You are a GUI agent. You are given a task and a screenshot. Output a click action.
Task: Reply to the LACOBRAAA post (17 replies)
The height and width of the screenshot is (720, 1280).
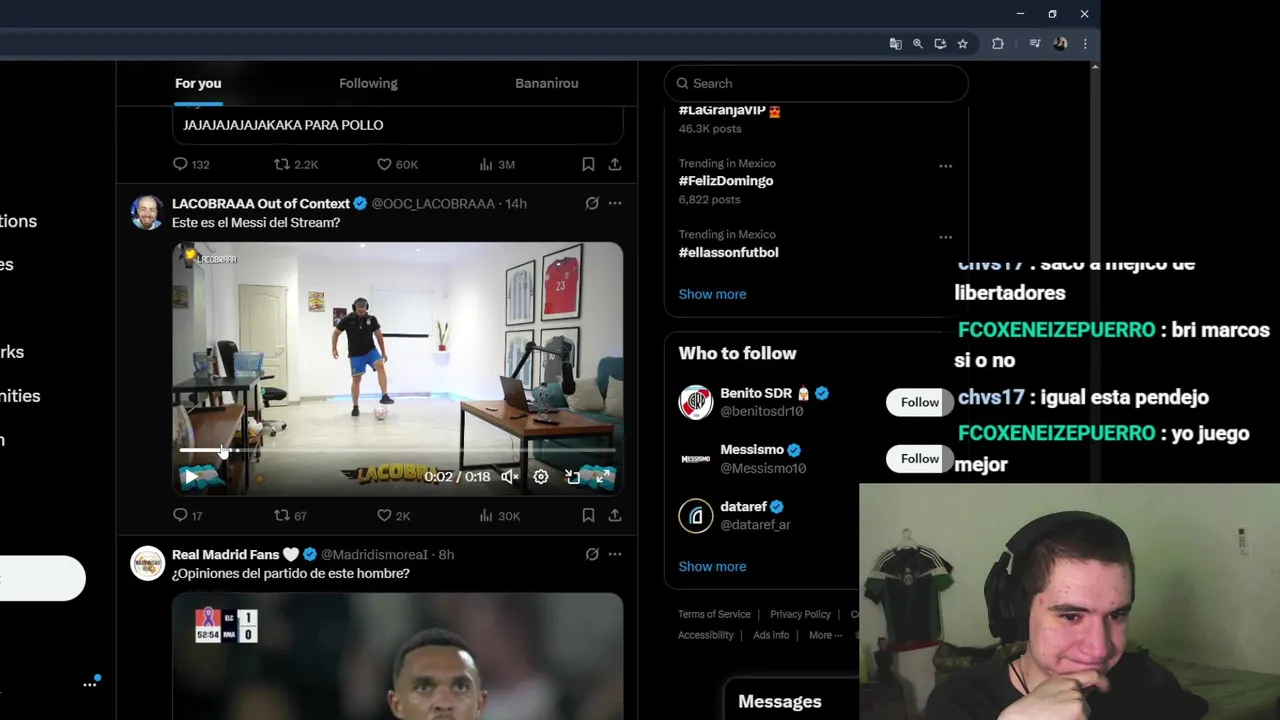point(187,515)
